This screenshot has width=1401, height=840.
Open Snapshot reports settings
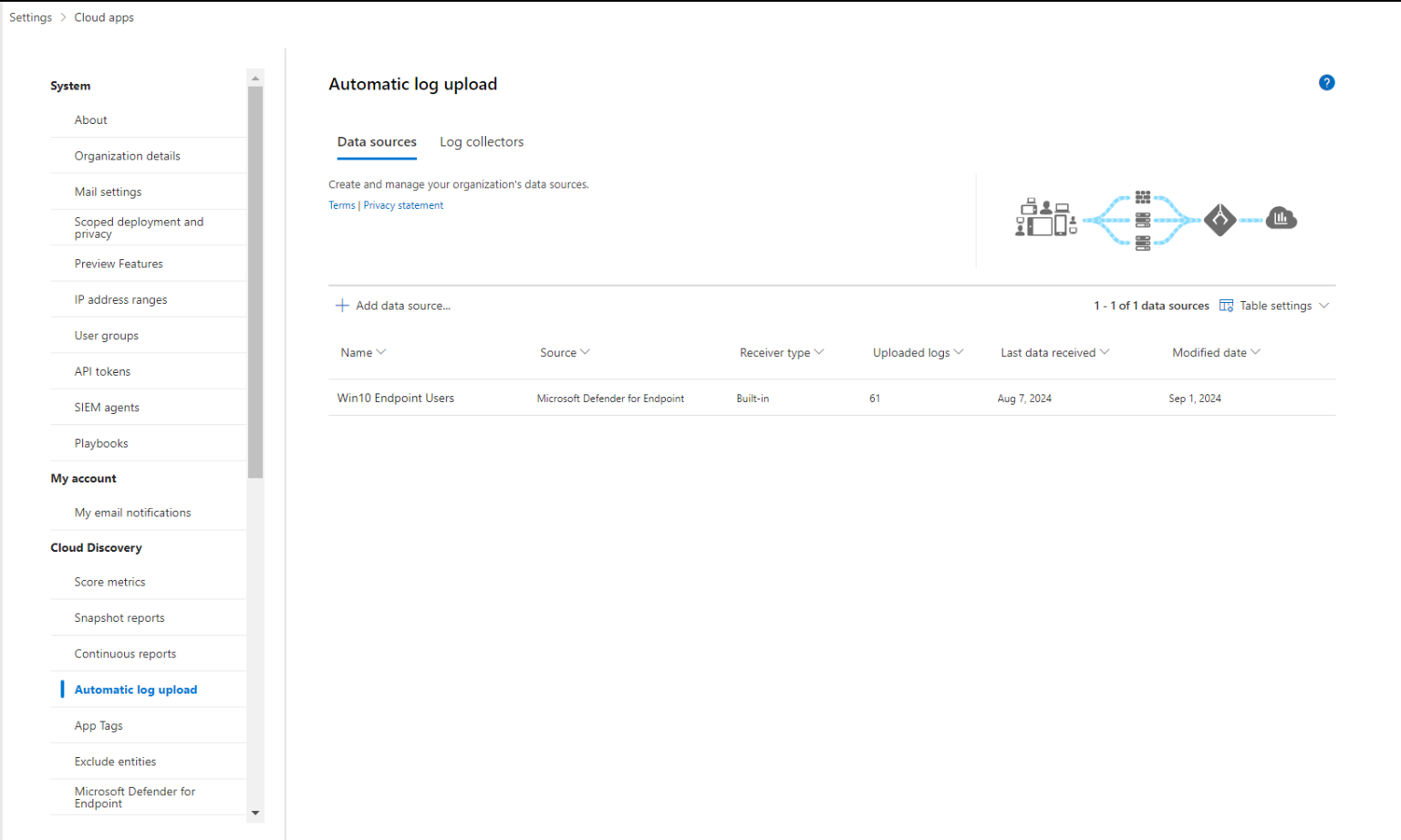click(x=119, y=617)
